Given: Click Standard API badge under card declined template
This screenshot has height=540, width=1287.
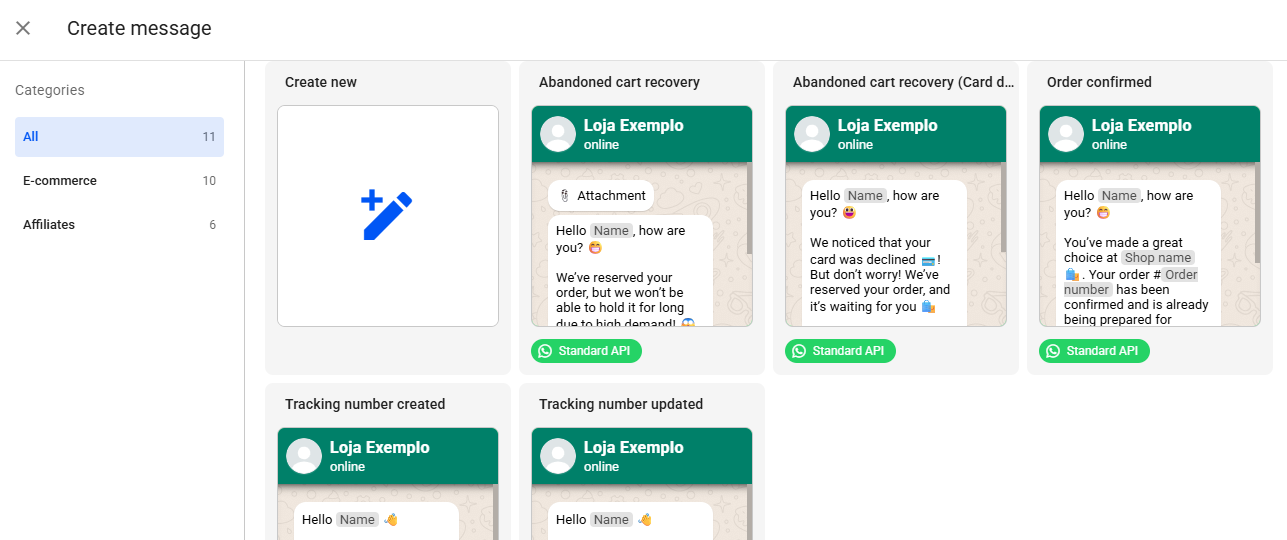Looking at the screenshot, I should [x=841, y=351].
